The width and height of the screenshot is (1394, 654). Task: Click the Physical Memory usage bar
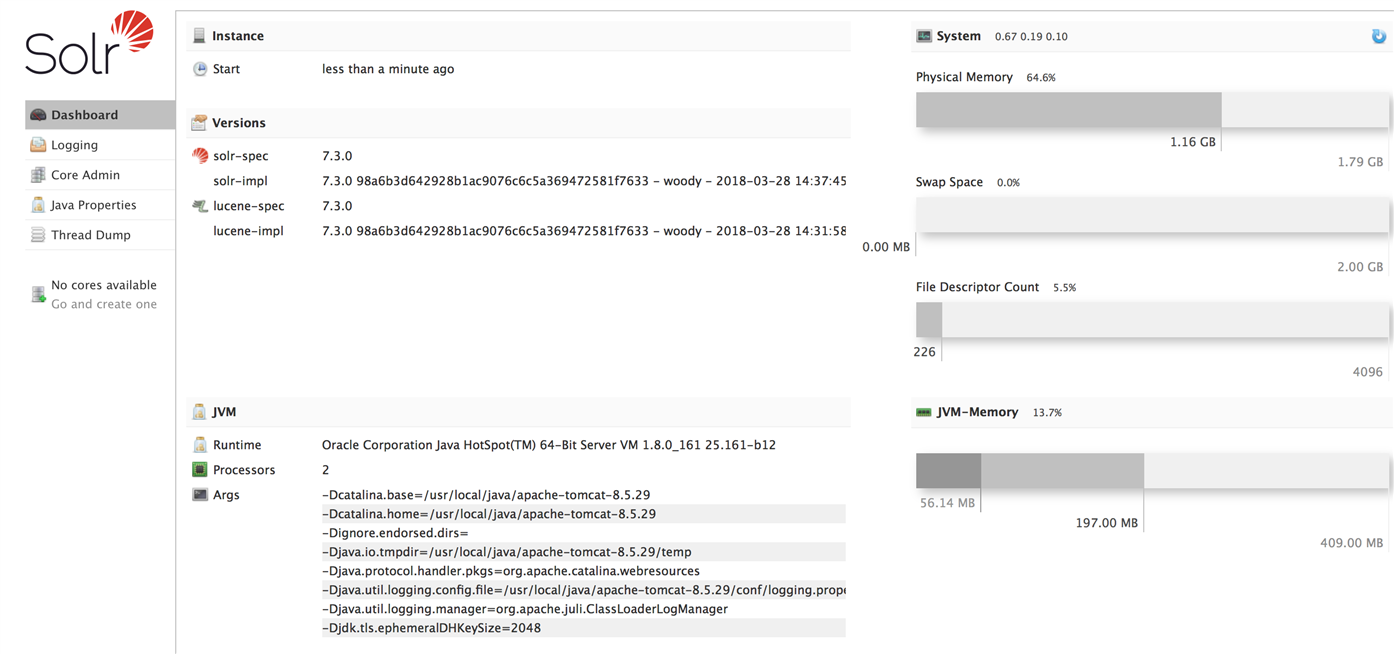(1153, 110)
